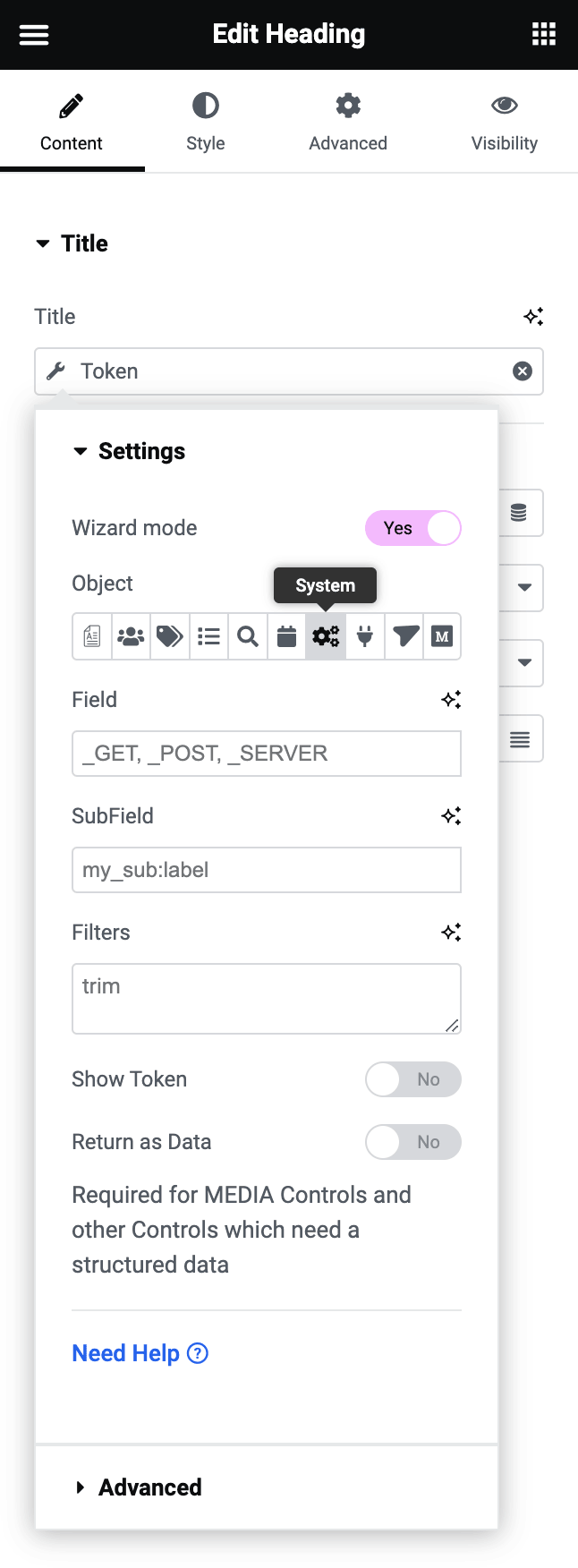The image size is (578, 1568).
Task: Select the Tags object icon
Action: [x=170, y=636]
